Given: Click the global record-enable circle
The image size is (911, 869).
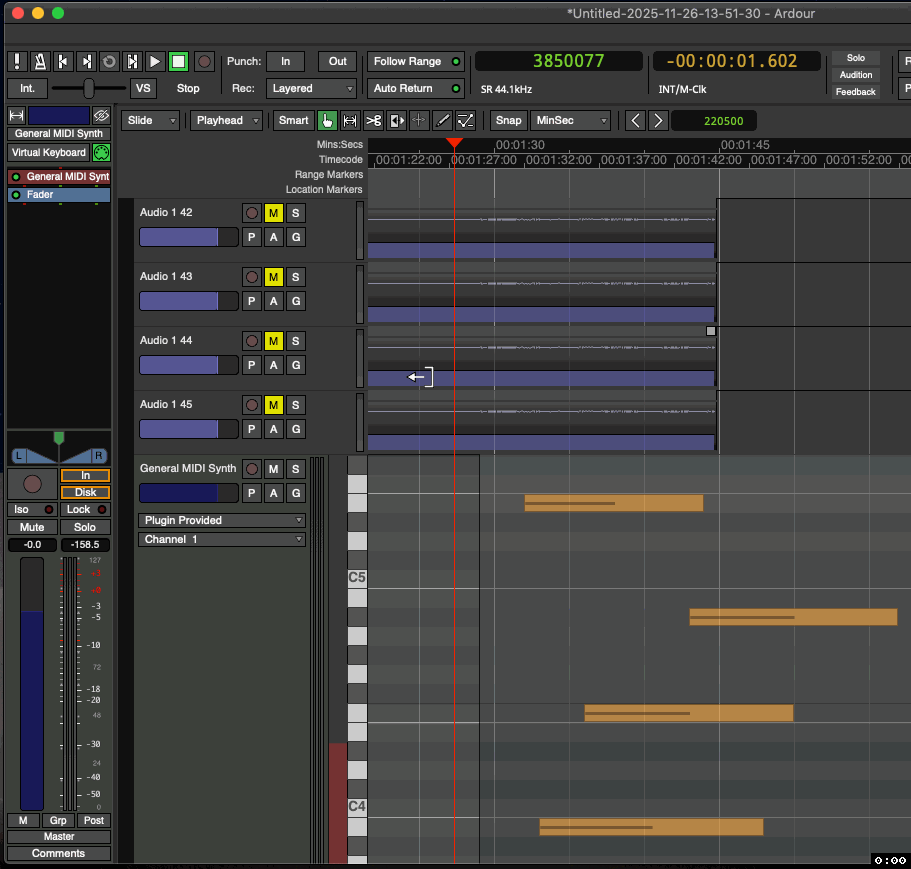Looking at the screenshot, I should [204, 61].
